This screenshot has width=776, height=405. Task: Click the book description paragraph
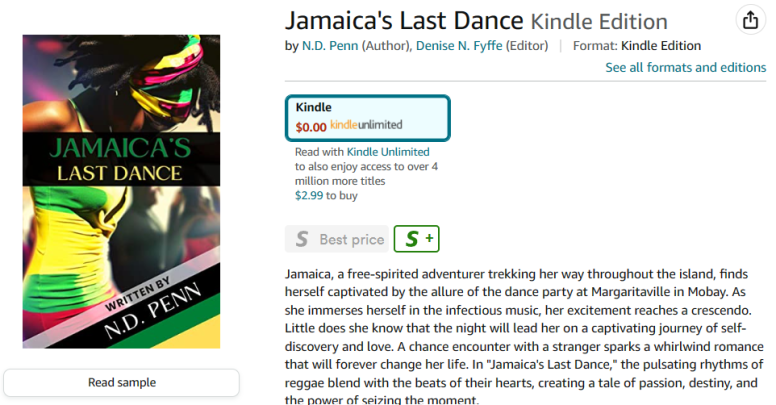point(524,336)
